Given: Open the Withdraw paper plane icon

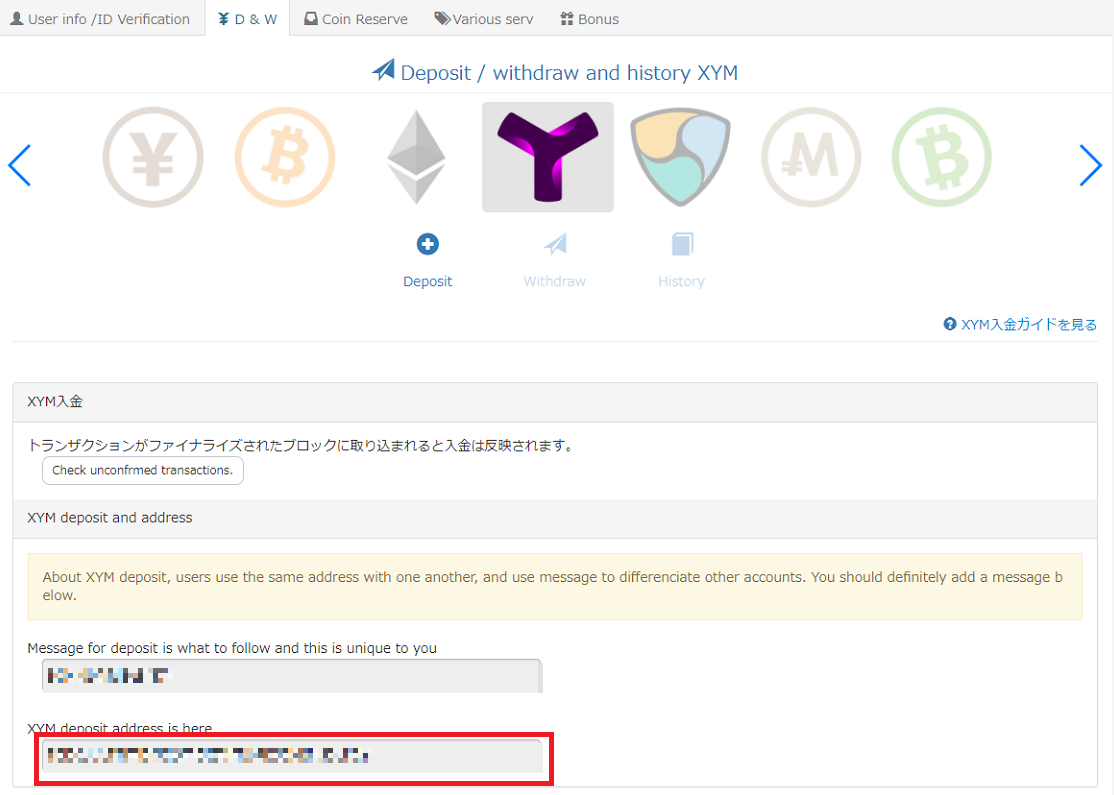Looking at the screenshot, I should pos(556,244).
